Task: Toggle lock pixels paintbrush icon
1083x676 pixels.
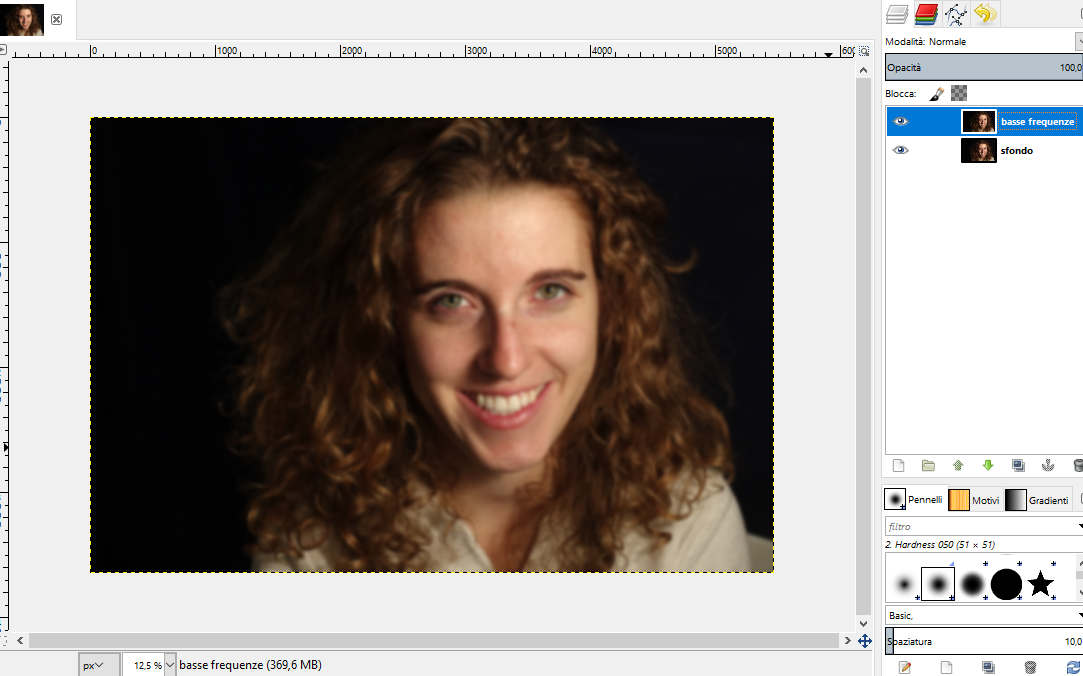Action: click(937, 93)
